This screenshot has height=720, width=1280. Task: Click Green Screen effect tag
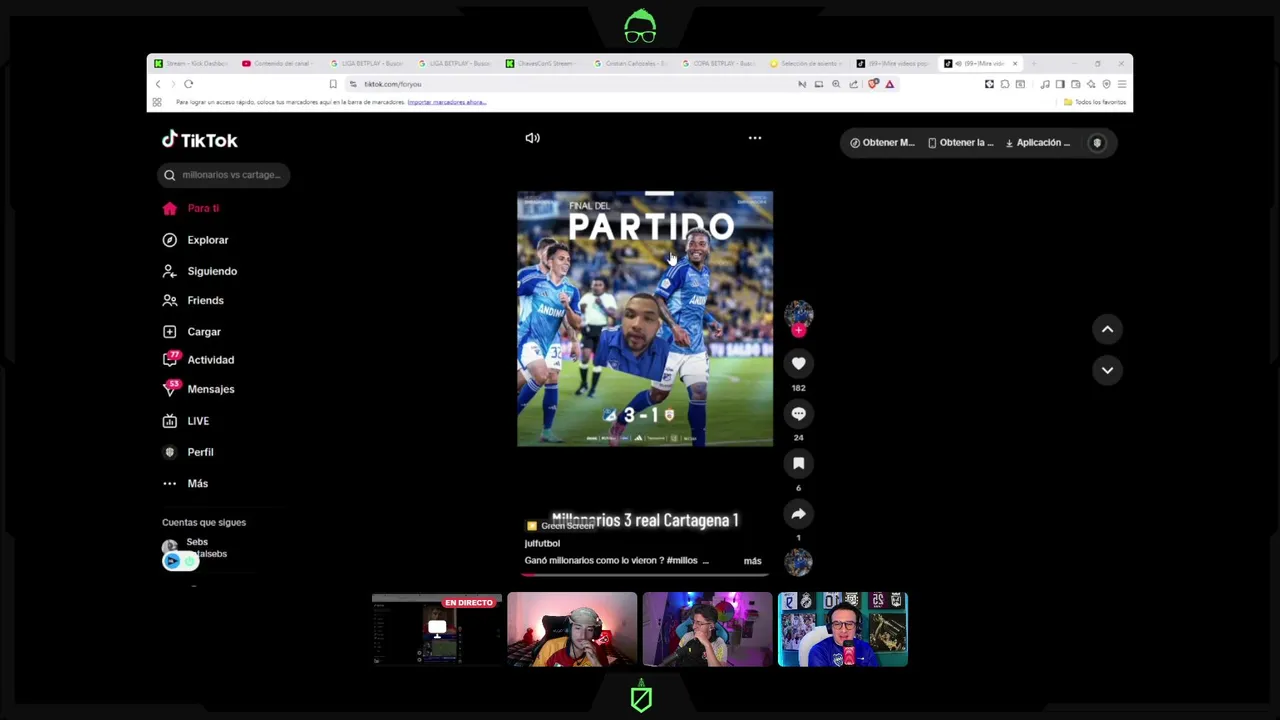coord(561,526)
